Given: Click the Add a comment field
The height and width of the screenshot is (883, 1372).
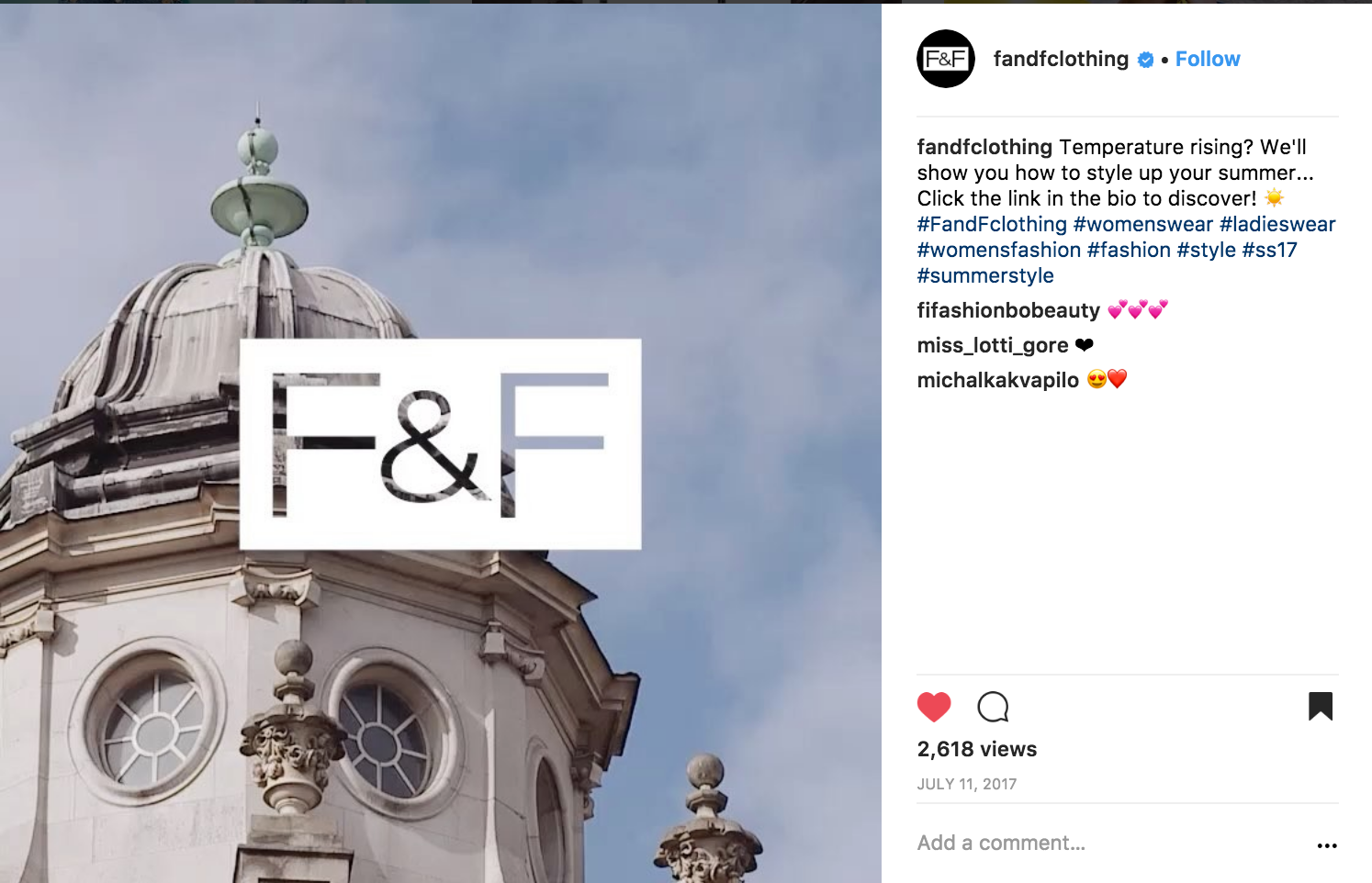Looking at the screenshot, I should tap(1107, 843).
